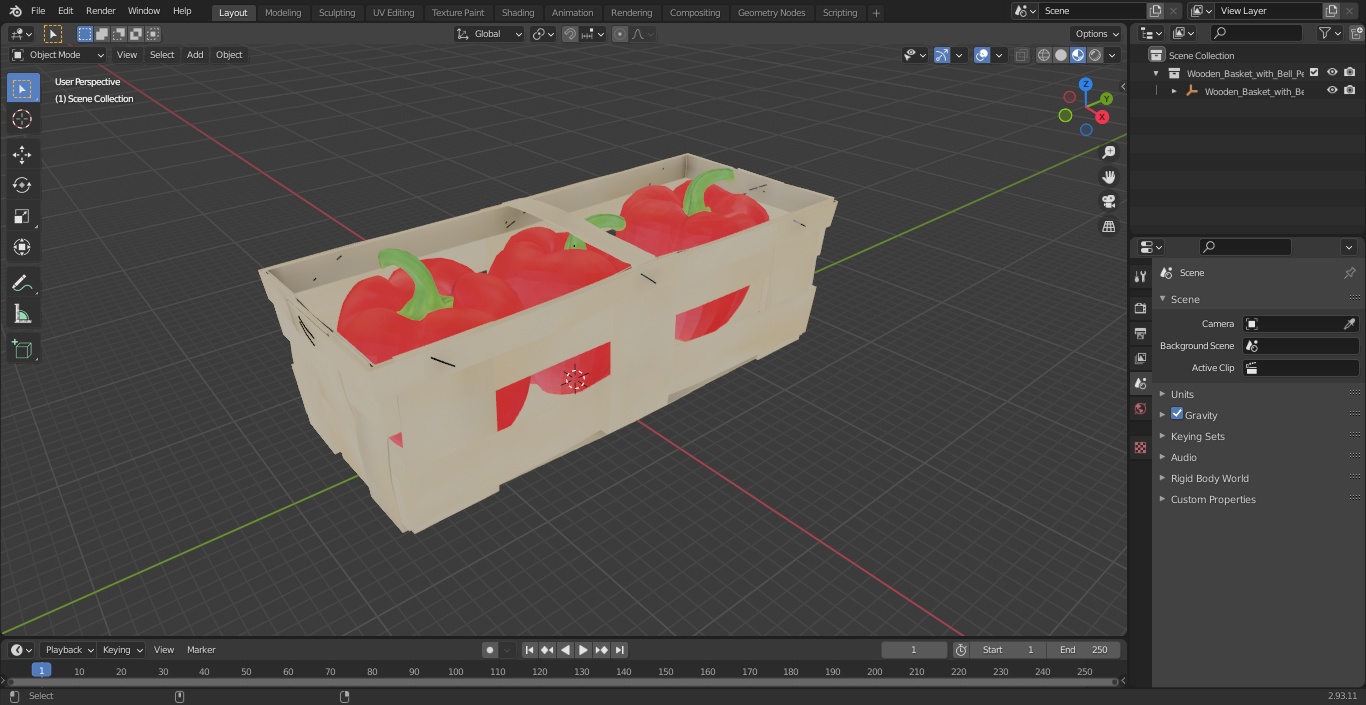The height and width of the screenshot is (705, 1366).
Task: Toggle the camera view icon
Action: [1108, 202]
